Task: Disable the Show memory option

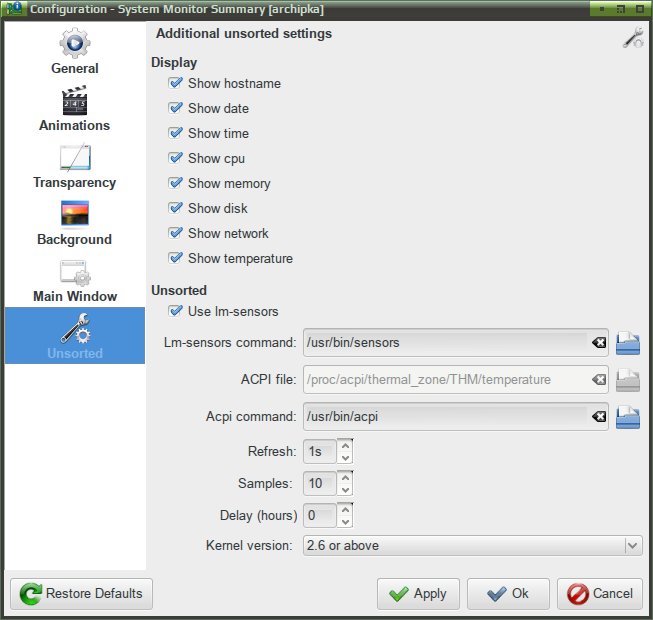Action: [x=175, y=183]
